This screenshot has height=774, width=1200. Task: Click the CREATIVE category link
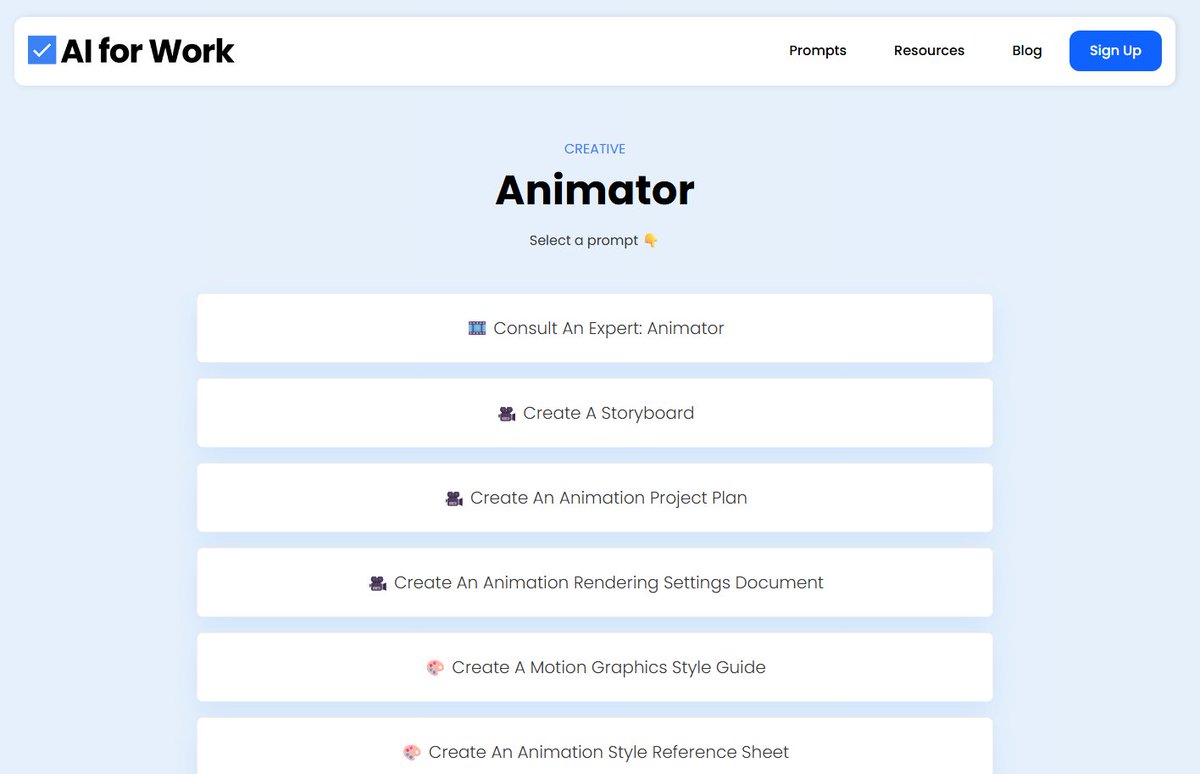coord(595,149)
